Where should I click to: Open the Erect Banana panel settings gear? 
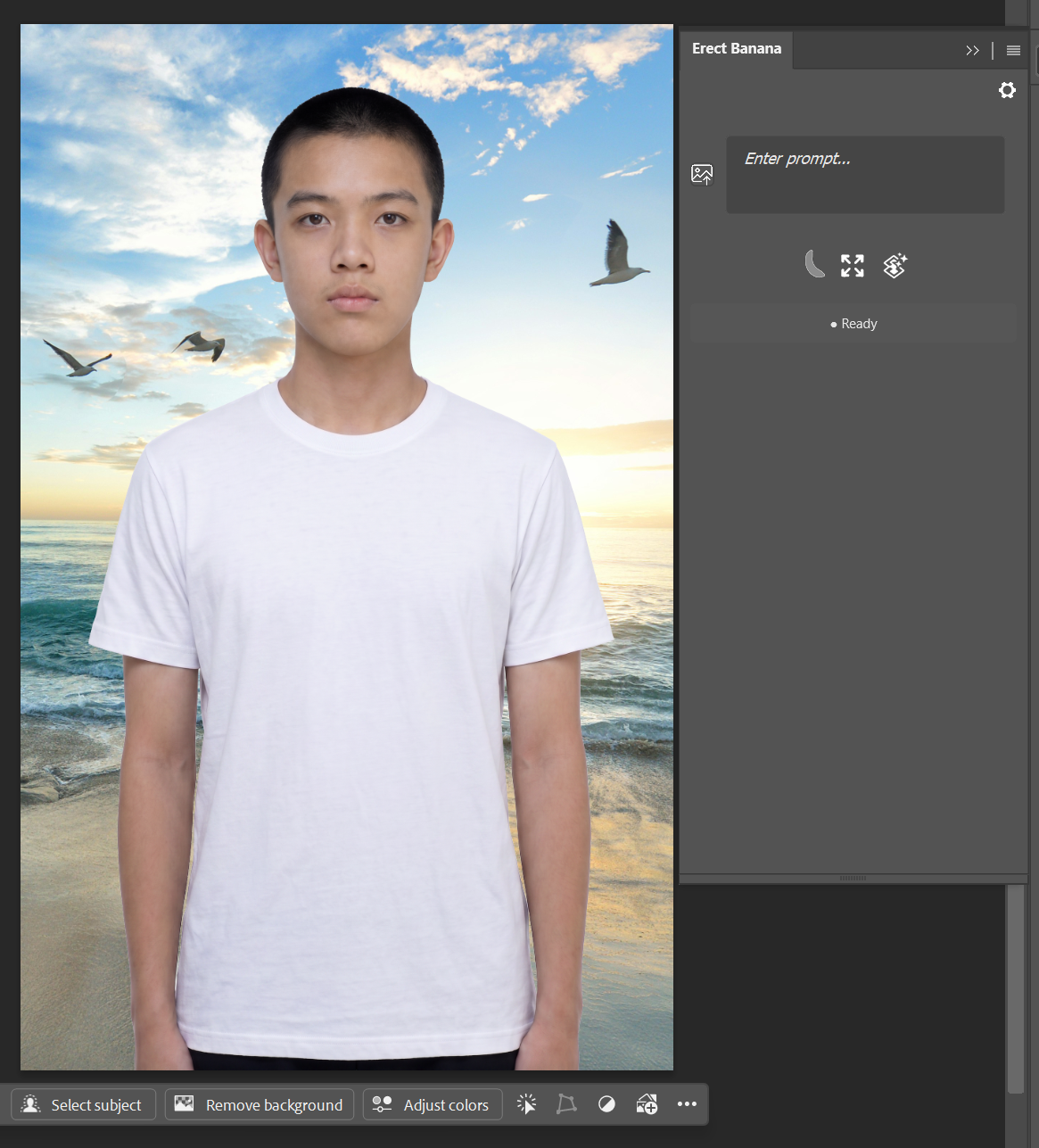tap(1007, 90)
